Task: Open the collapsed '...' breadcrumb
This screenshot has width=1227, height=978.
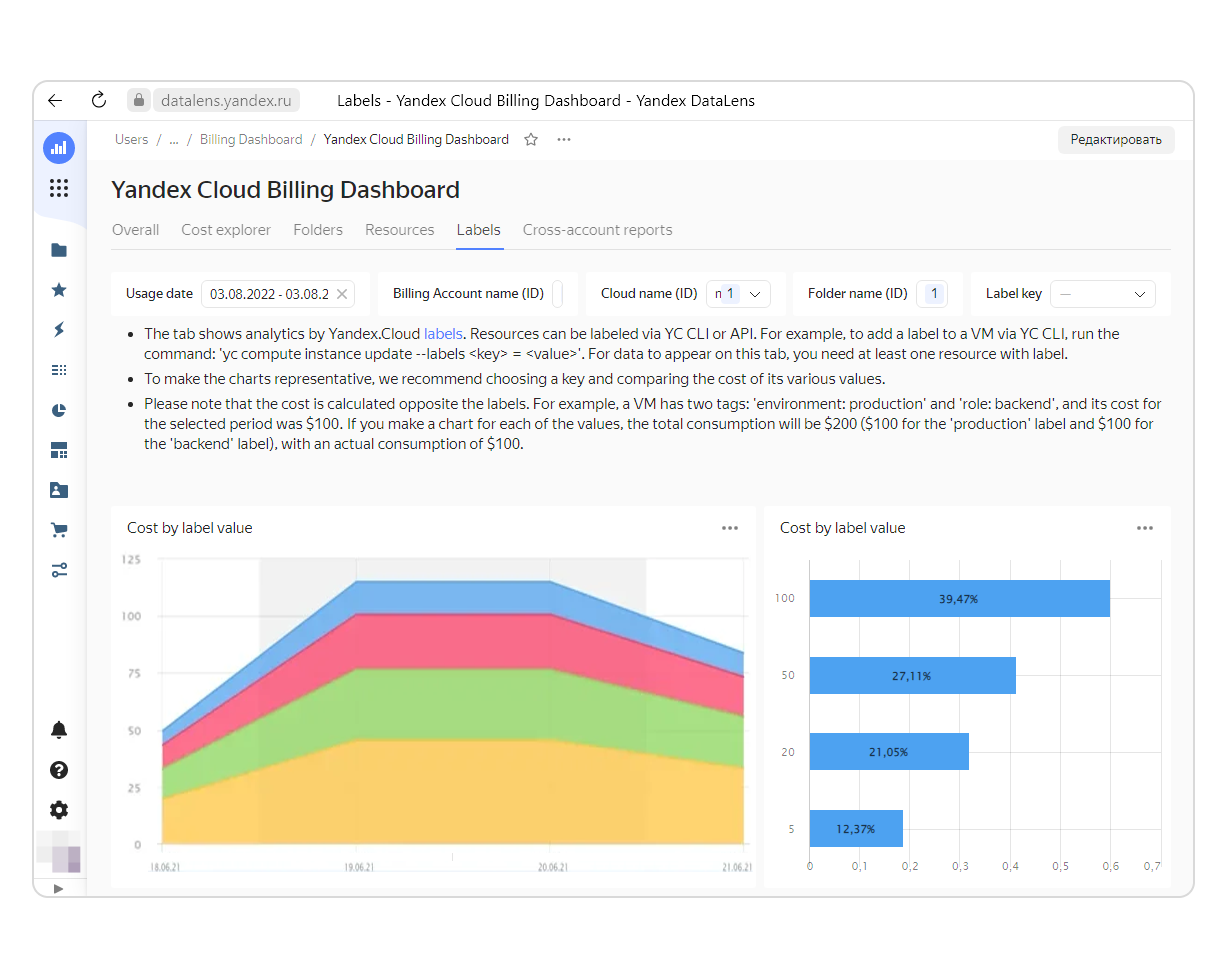Action: (x=174, y=140)
